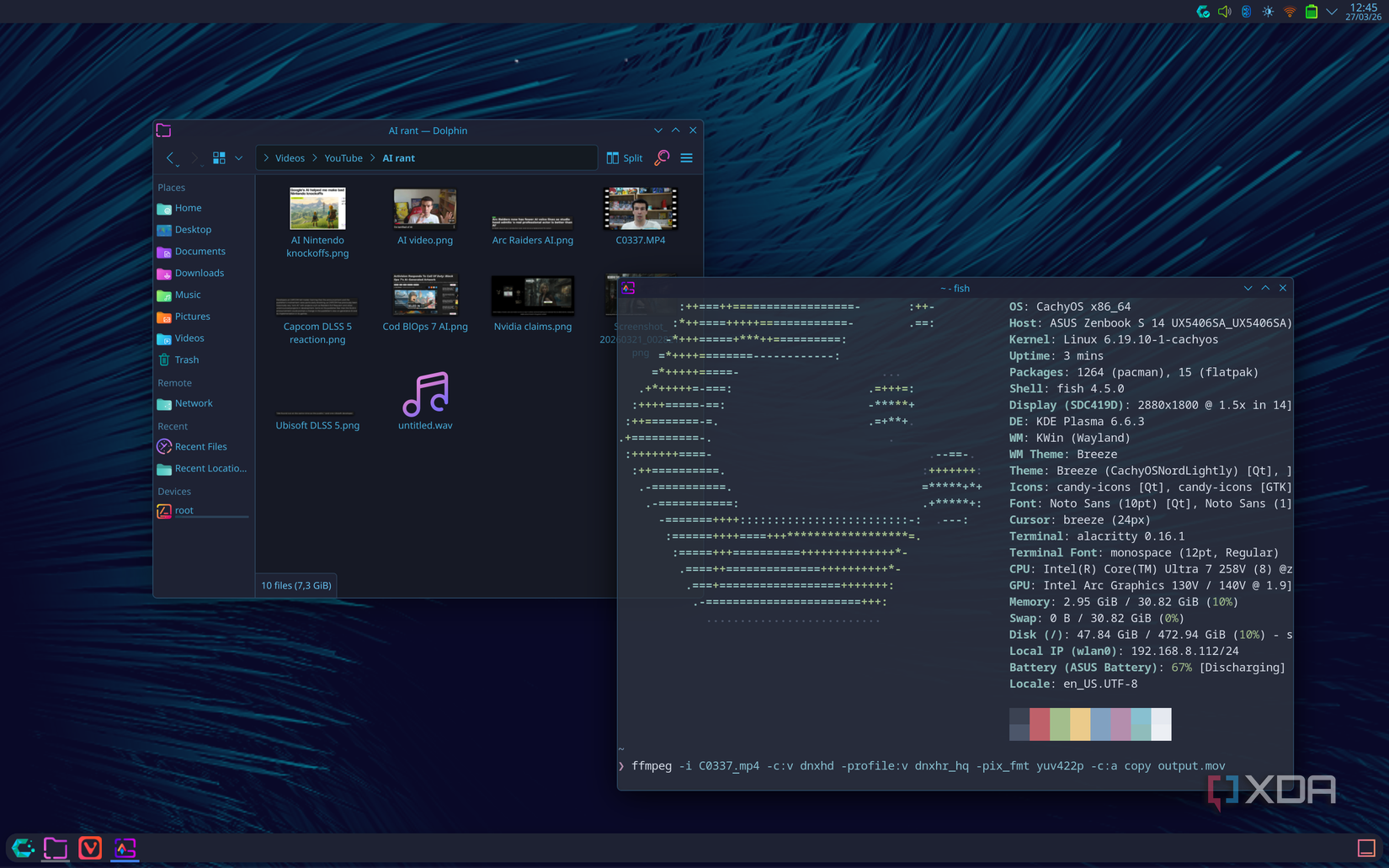Expand the hidden system tray icons arrow
Screen dimensions: 1389x868
1332,12
